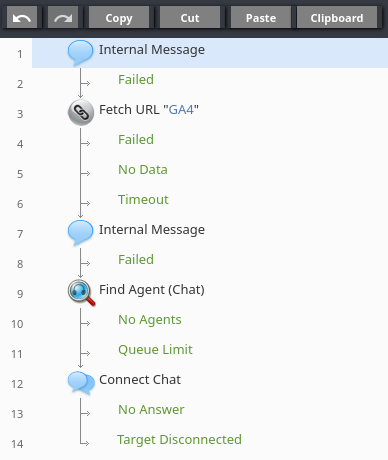388x460 pixels.
Task: Click the Find Agent magnifier icon
Action: 81,293
